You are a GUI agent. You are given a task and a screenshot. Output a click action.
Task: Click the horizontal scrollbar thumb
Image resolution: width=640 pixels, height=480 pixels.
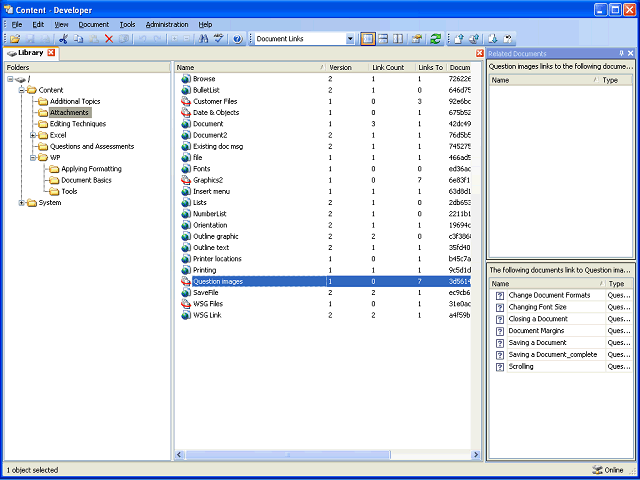click(288, 454)
